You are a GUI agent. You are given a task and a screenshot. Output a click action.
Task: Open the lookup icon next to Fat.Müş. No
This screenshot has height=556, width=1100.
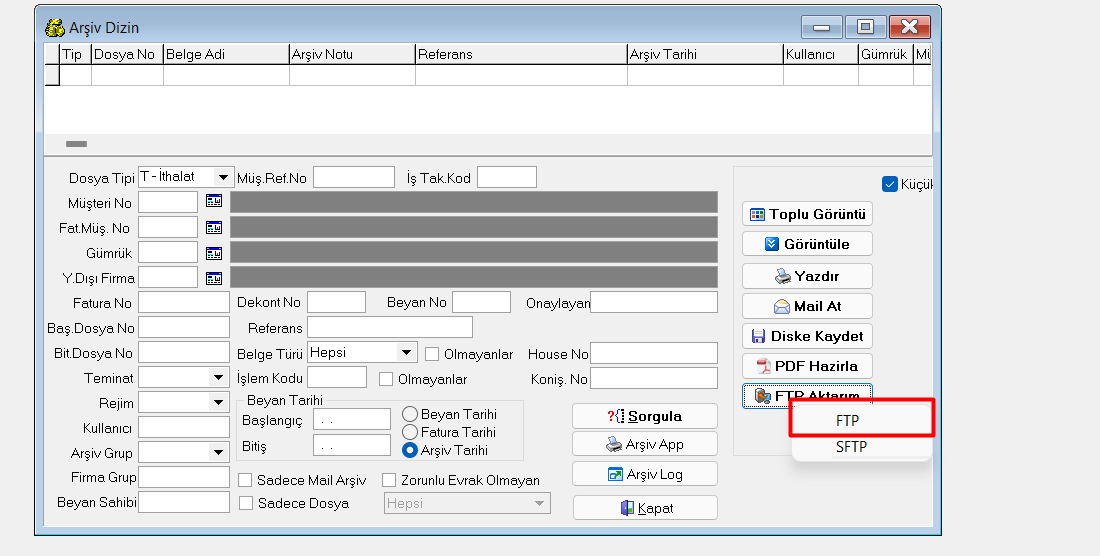pyautogui.click(x=213, y=227)
